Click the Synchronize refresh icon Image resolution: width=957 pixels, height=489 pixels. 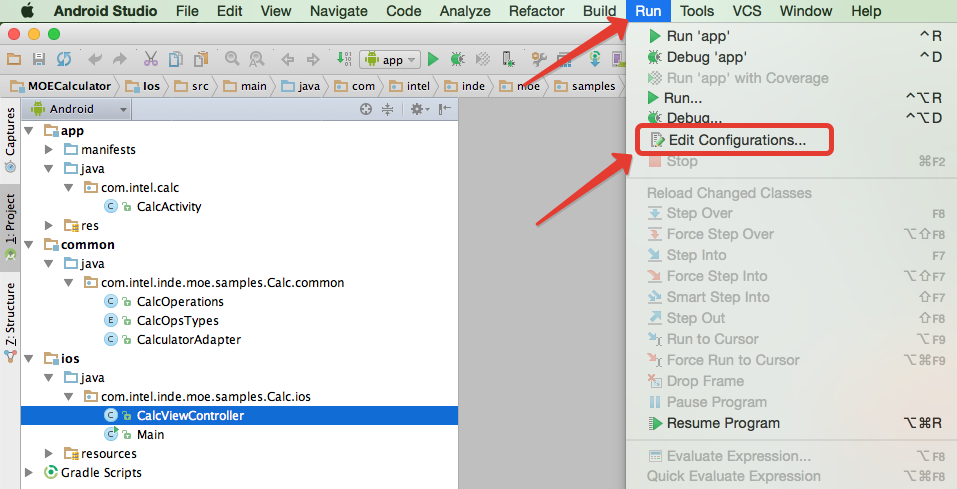(x=64, y=59)
